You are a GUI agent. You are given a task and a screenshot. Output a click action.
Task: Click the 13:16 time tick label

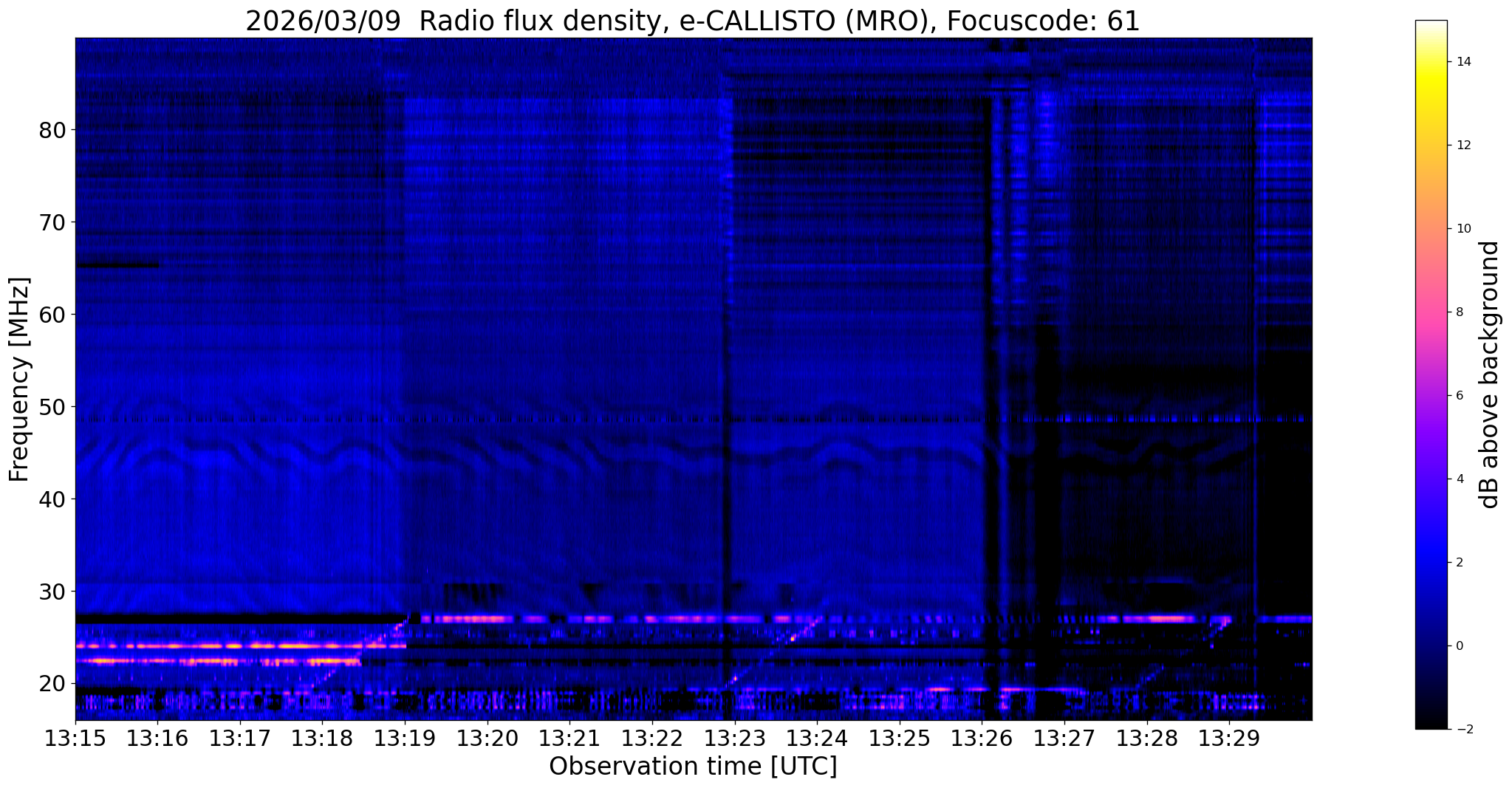pos(157,739)
